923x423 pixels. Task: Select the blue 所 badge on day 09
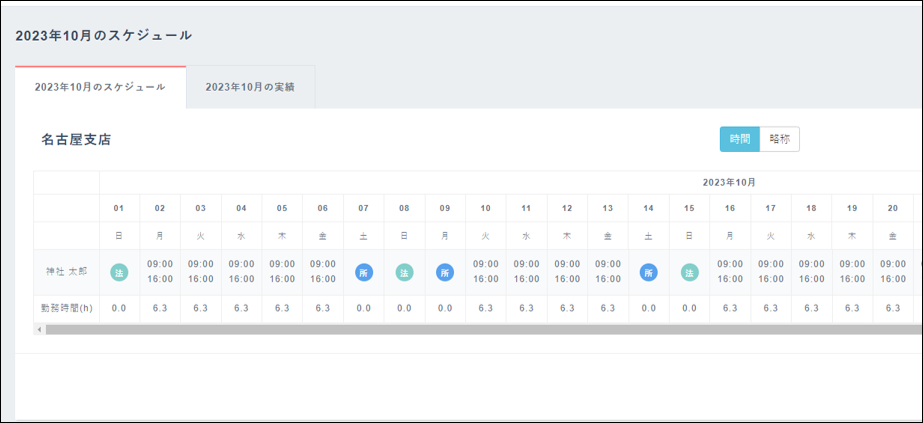pos(445,272)
